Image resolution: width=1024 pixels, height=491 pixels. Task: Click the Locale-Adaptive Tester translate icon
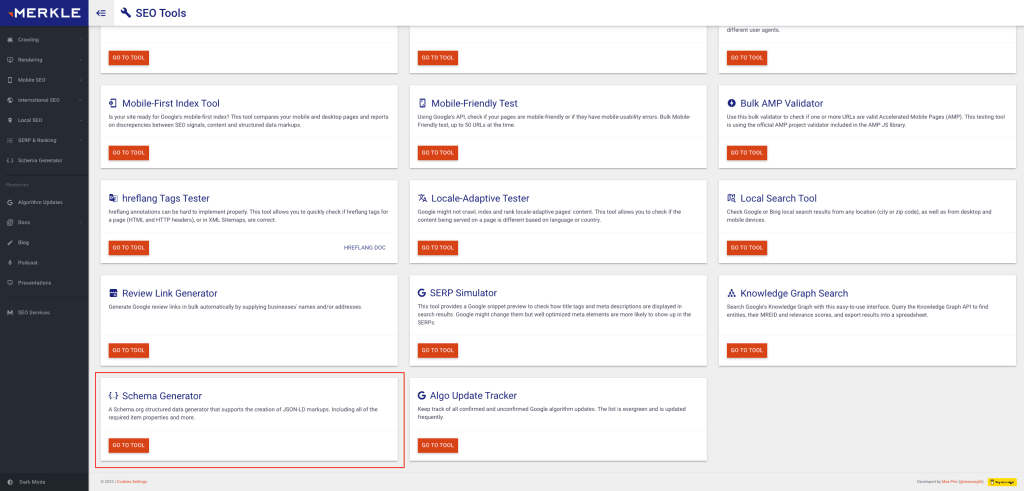(422, 198)
